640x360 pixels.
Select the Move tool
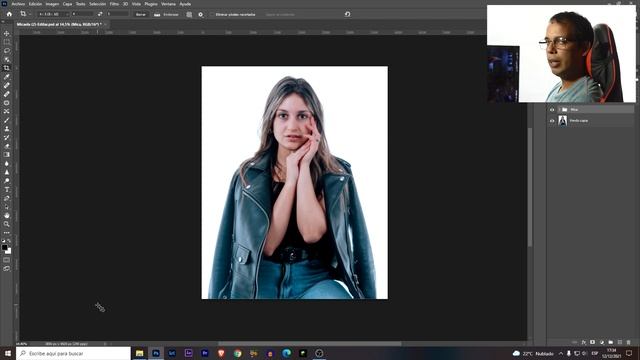7,33
